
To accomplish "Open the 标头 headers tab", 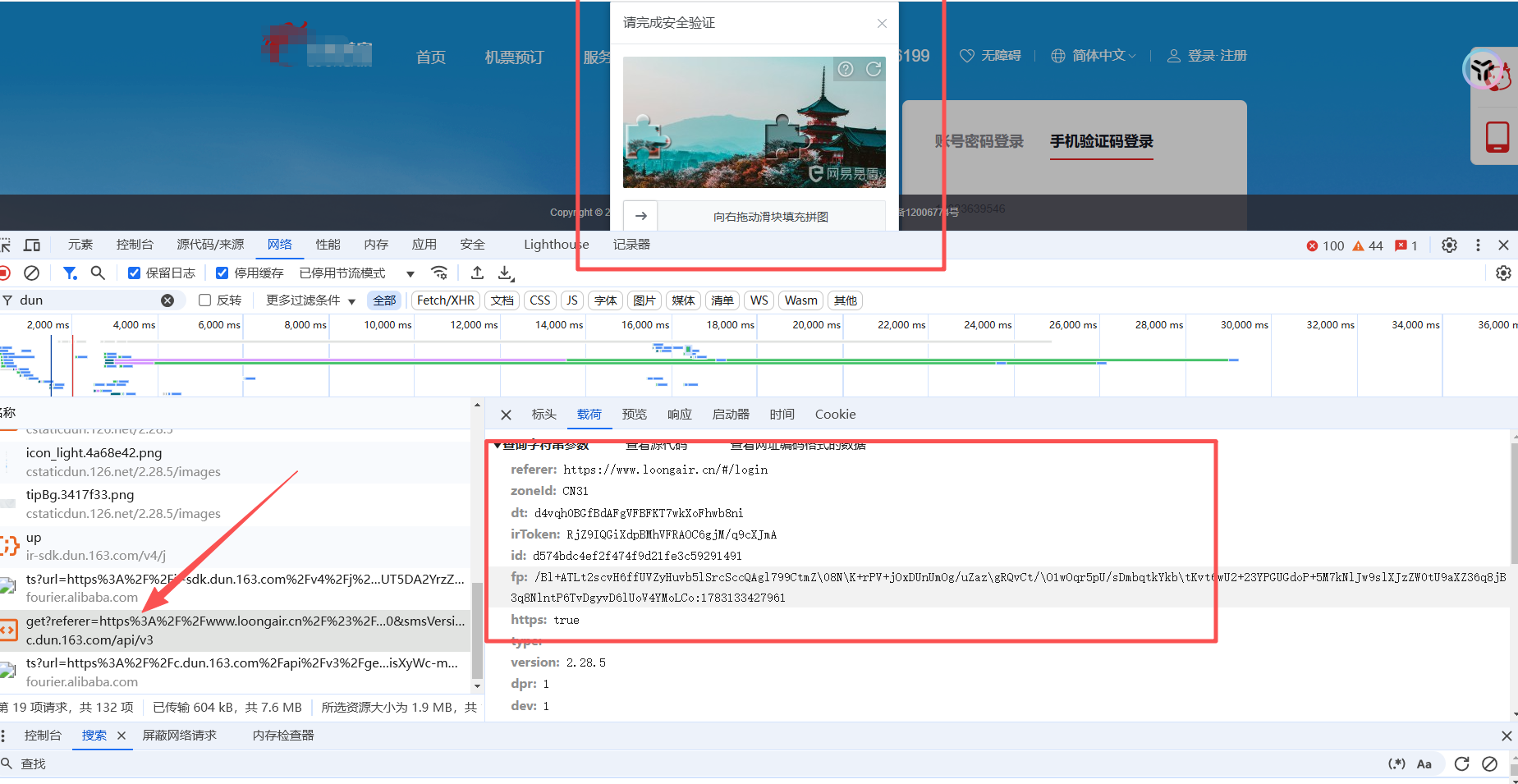I will pyautogui.click(x=543, y=415).
